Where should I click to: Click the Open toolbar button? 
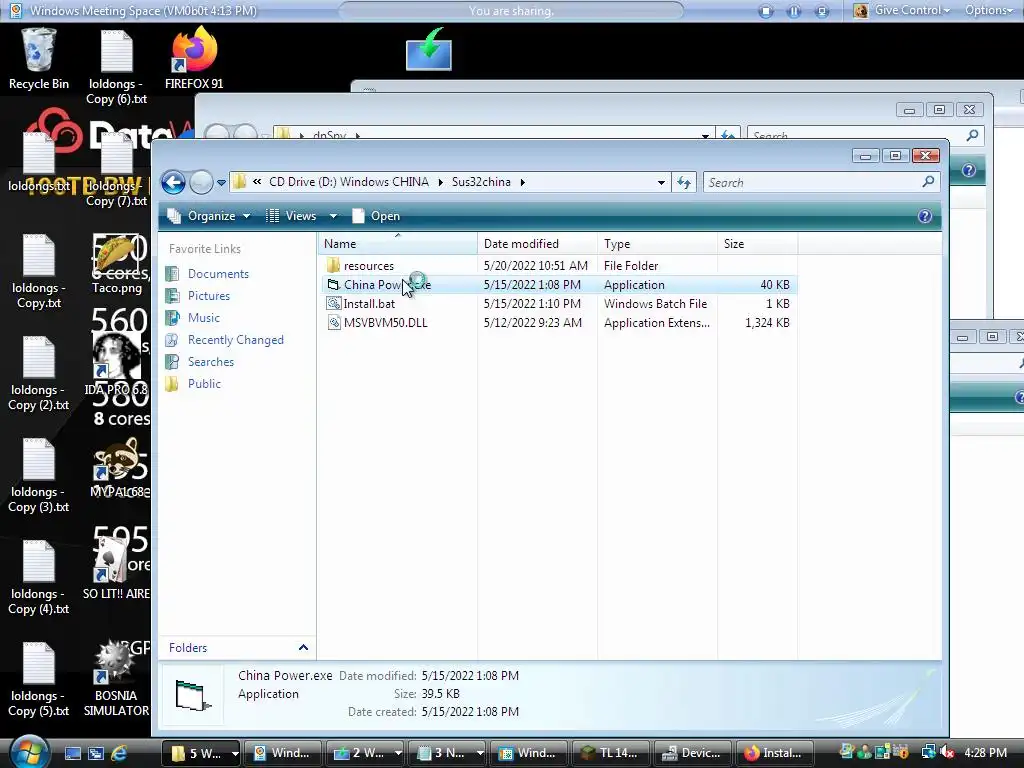pos(376,216)
